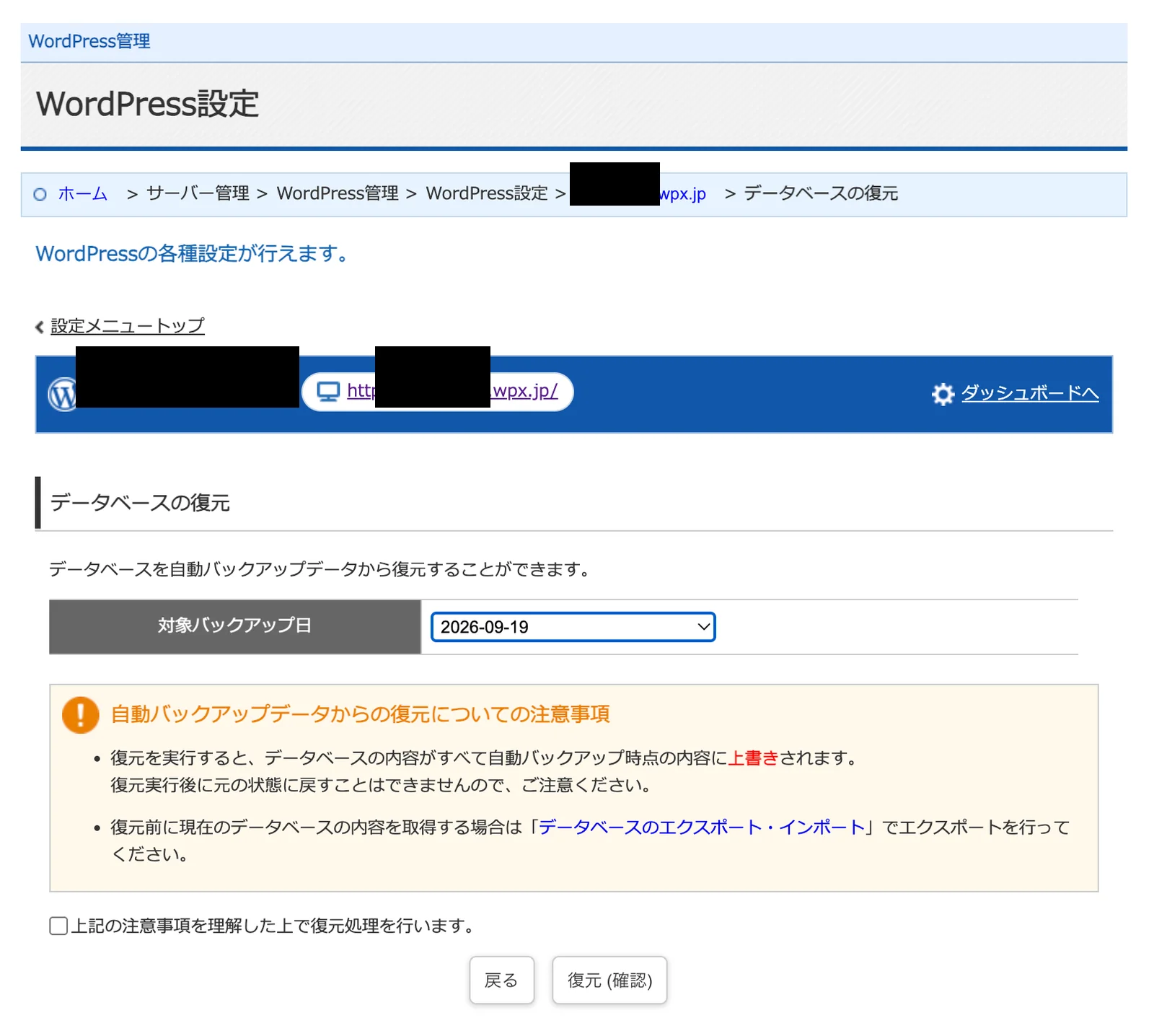Click the gear icon beside ダッシュボードへ
The width and height of the screenshot is (1154, 1036).
[x=943, y=394]
